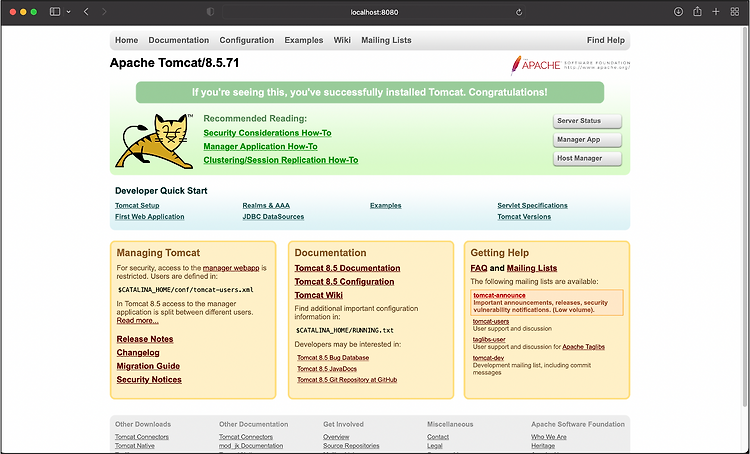Open the Apache Taglibs link
The image size is (750, 454).
tap(584, 347)
